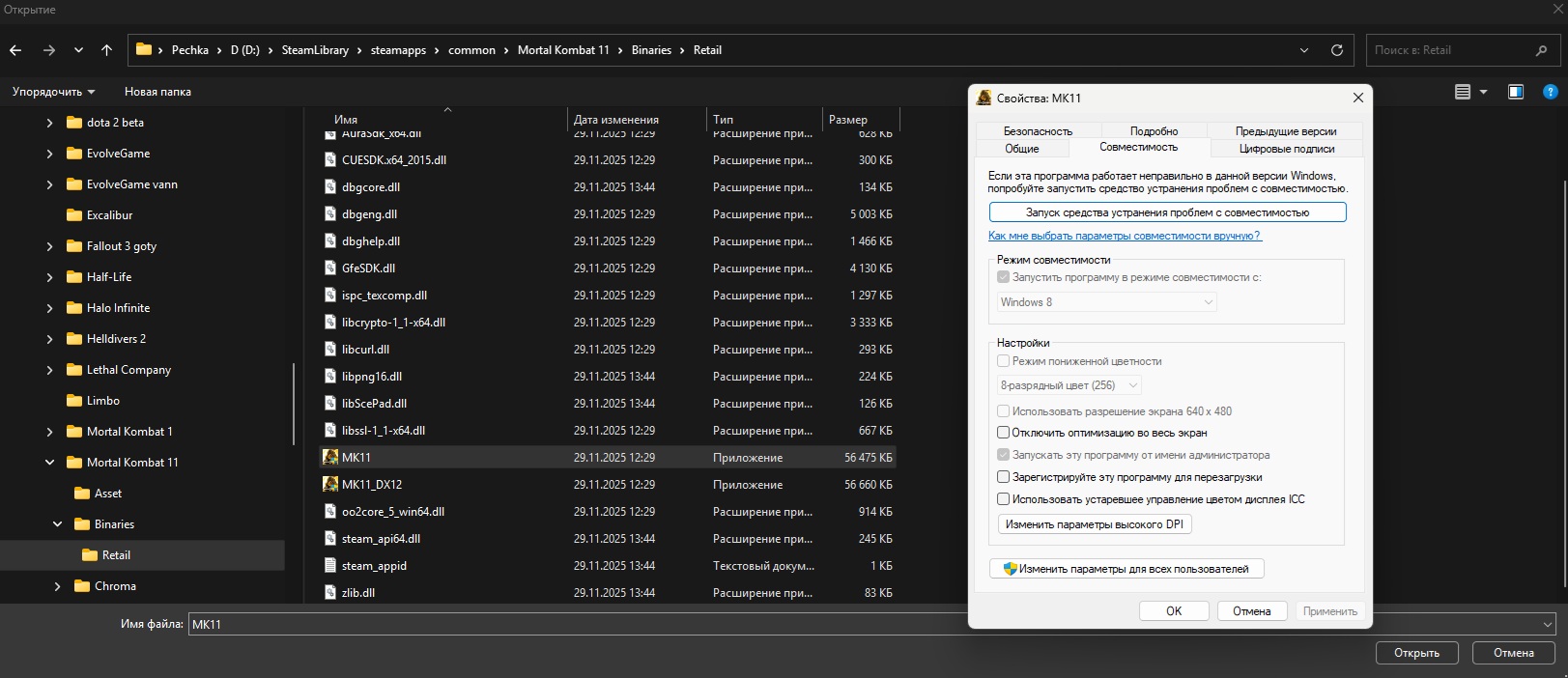Select the Asset folder in tree
Image resolution: width=1568 pixels, height=678 pixels.
[x=108, y=494]
